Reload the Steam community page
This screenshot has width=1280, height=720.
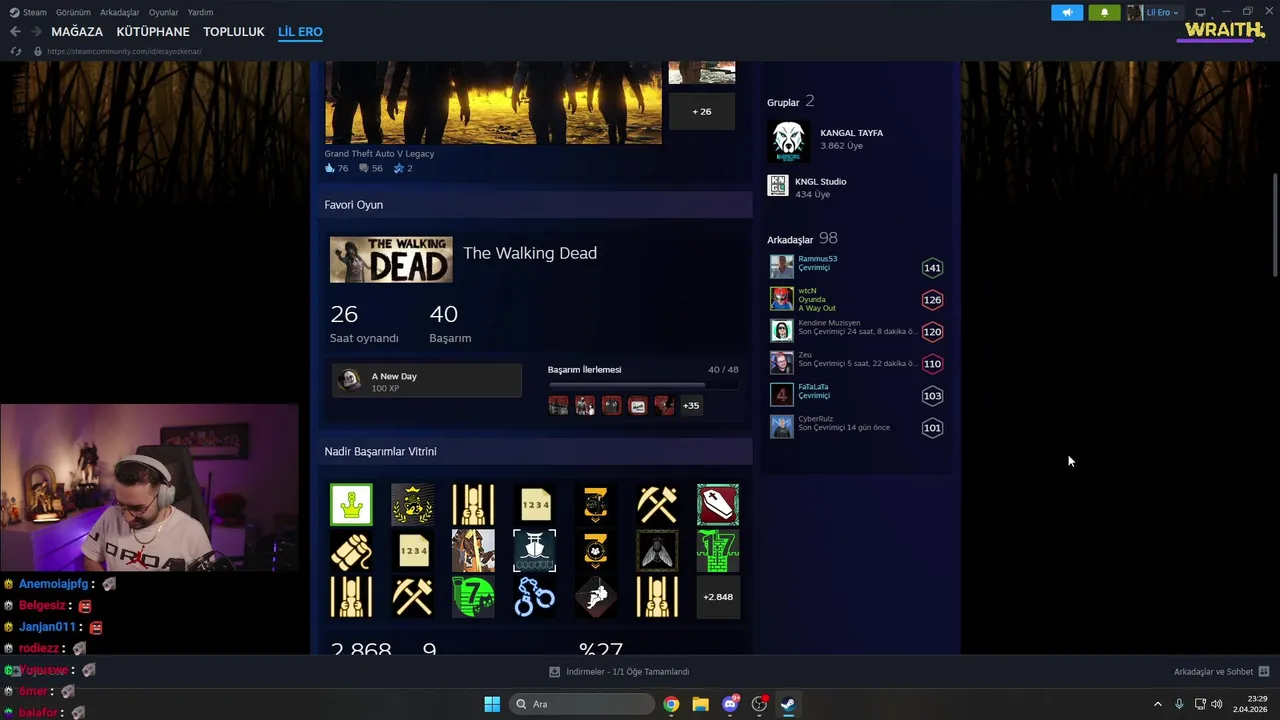(x=16, y=51)
